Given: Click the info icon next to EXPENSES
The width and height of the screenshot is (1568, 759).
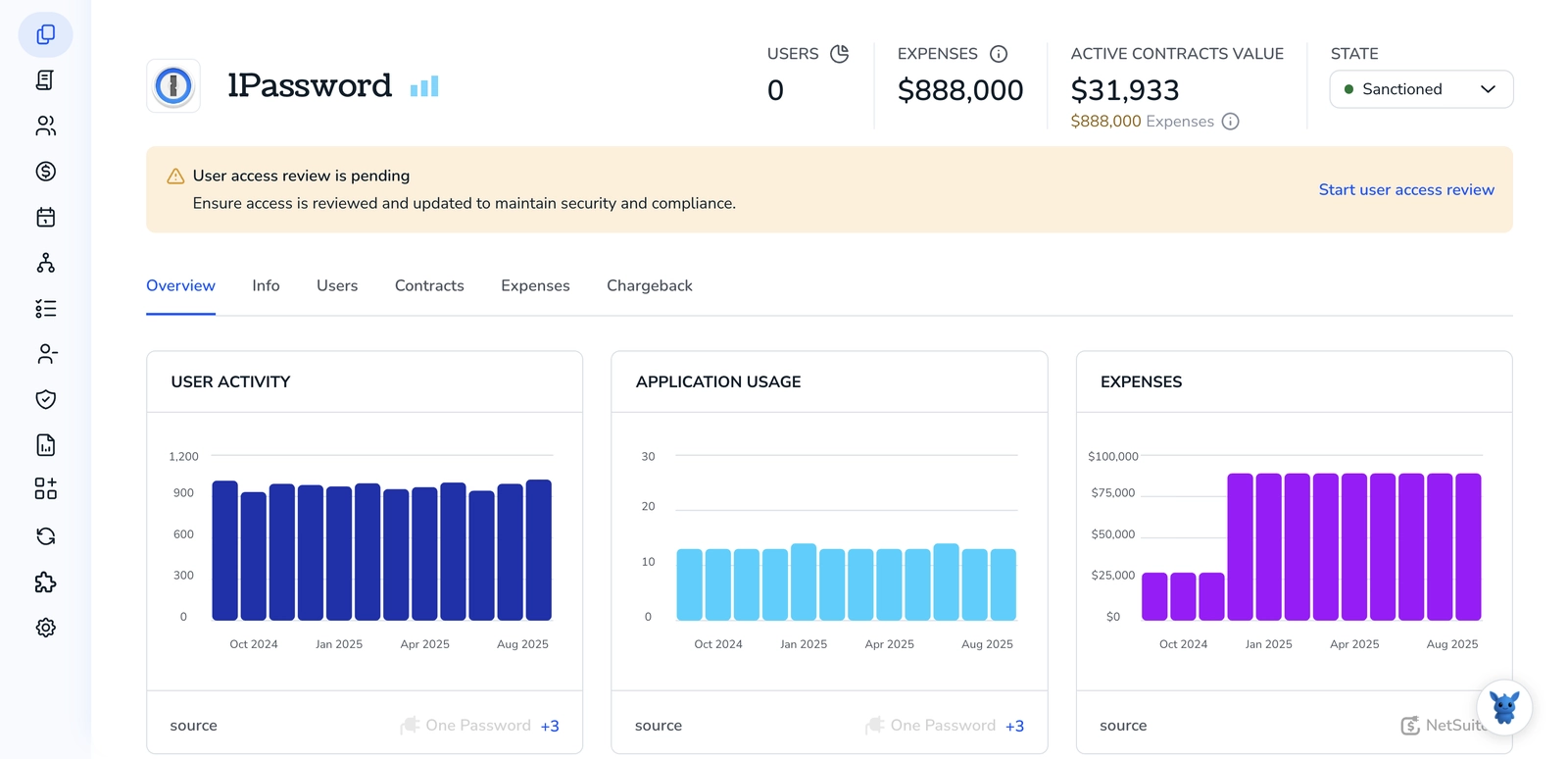Looking at the screenshot, I should coord(999,54).
